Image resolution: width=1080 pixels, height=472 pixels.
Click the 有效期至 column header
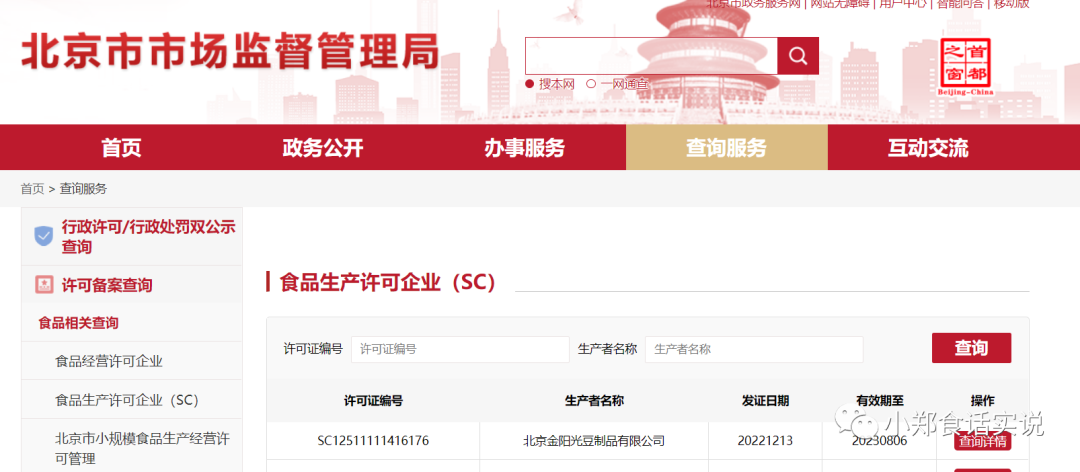pos(880,400)
